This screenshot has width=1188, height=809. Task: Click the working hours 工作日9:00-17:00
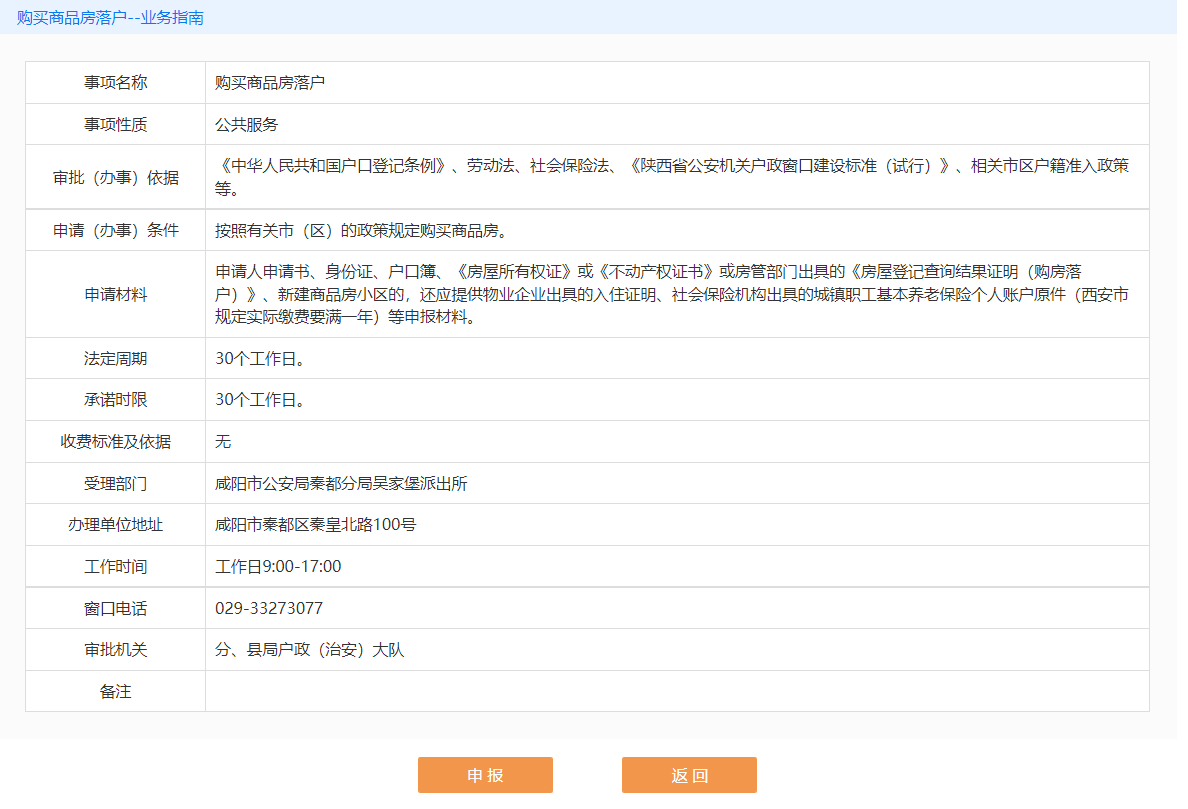pos(278,567)
